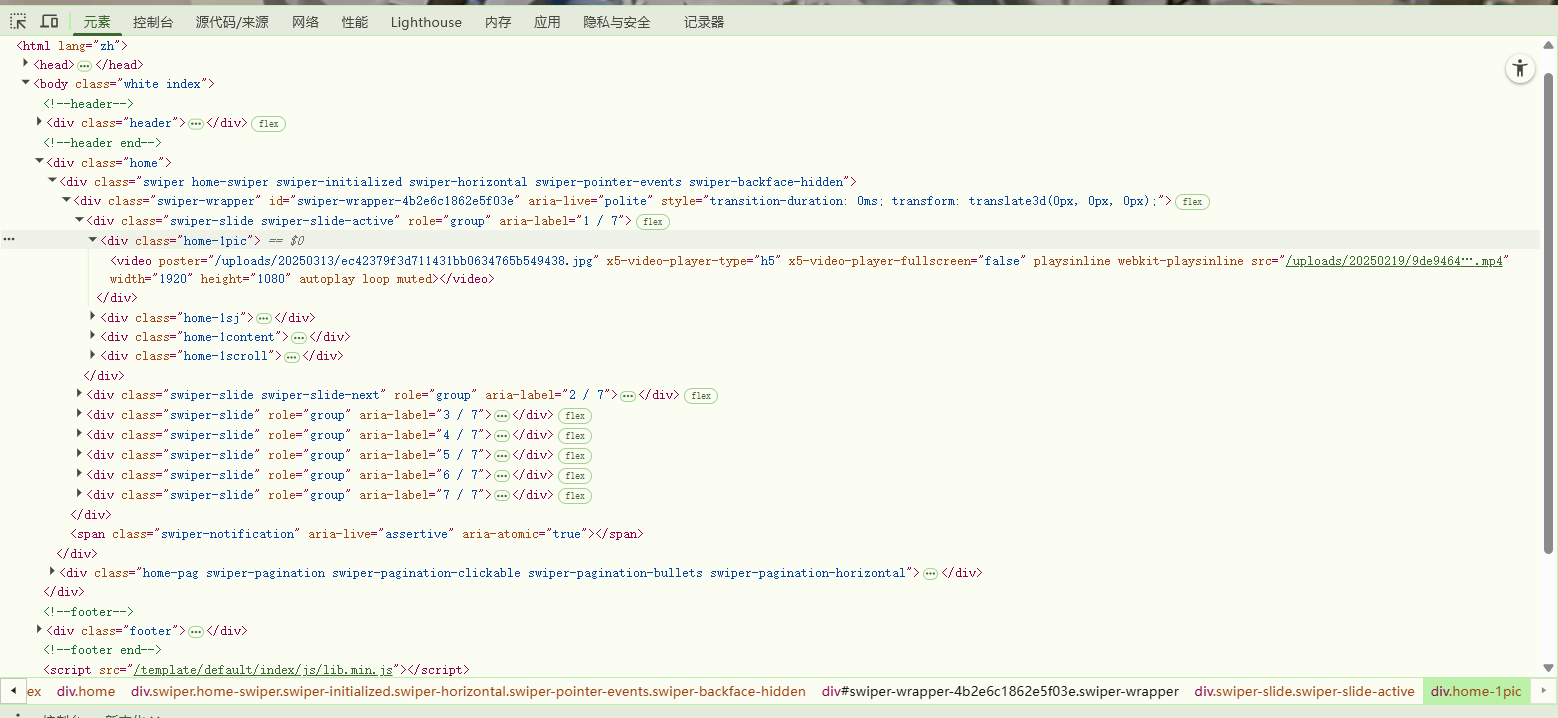Expand the head element node
The height and width of the screenshot is (718, 1558).
click(26, 64)
